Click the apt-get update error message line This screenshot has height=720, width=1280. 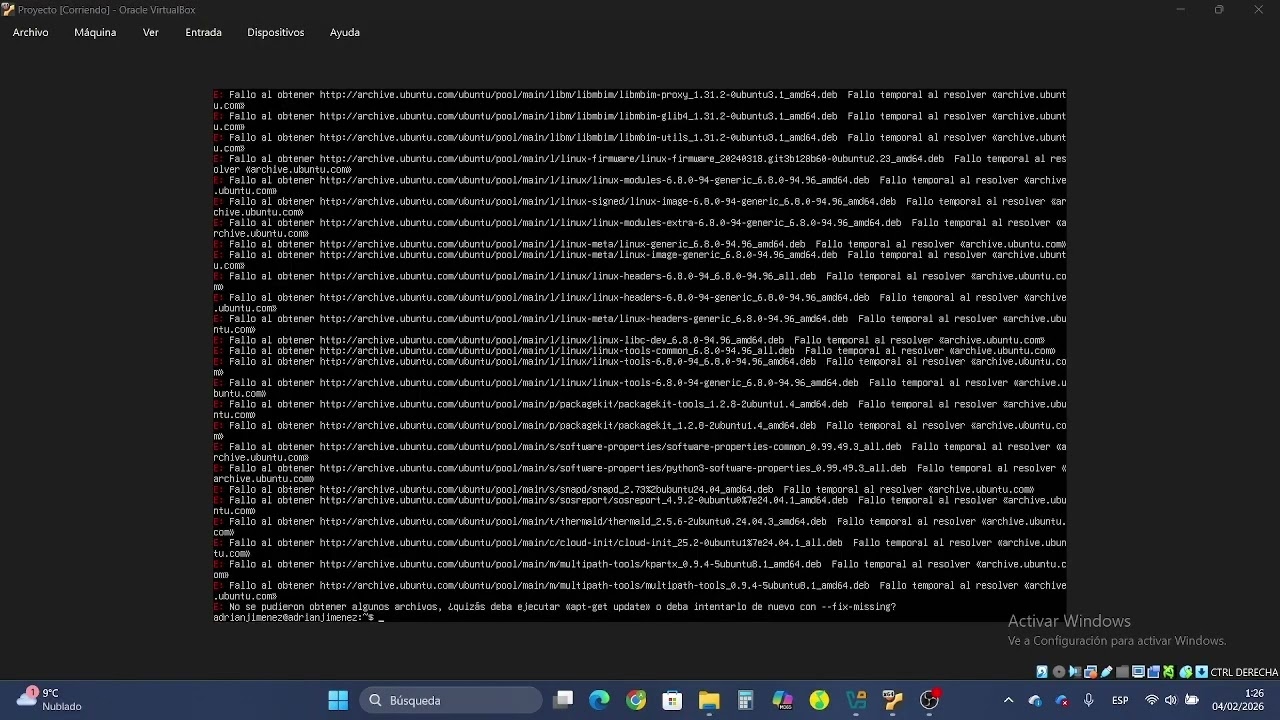555,607
